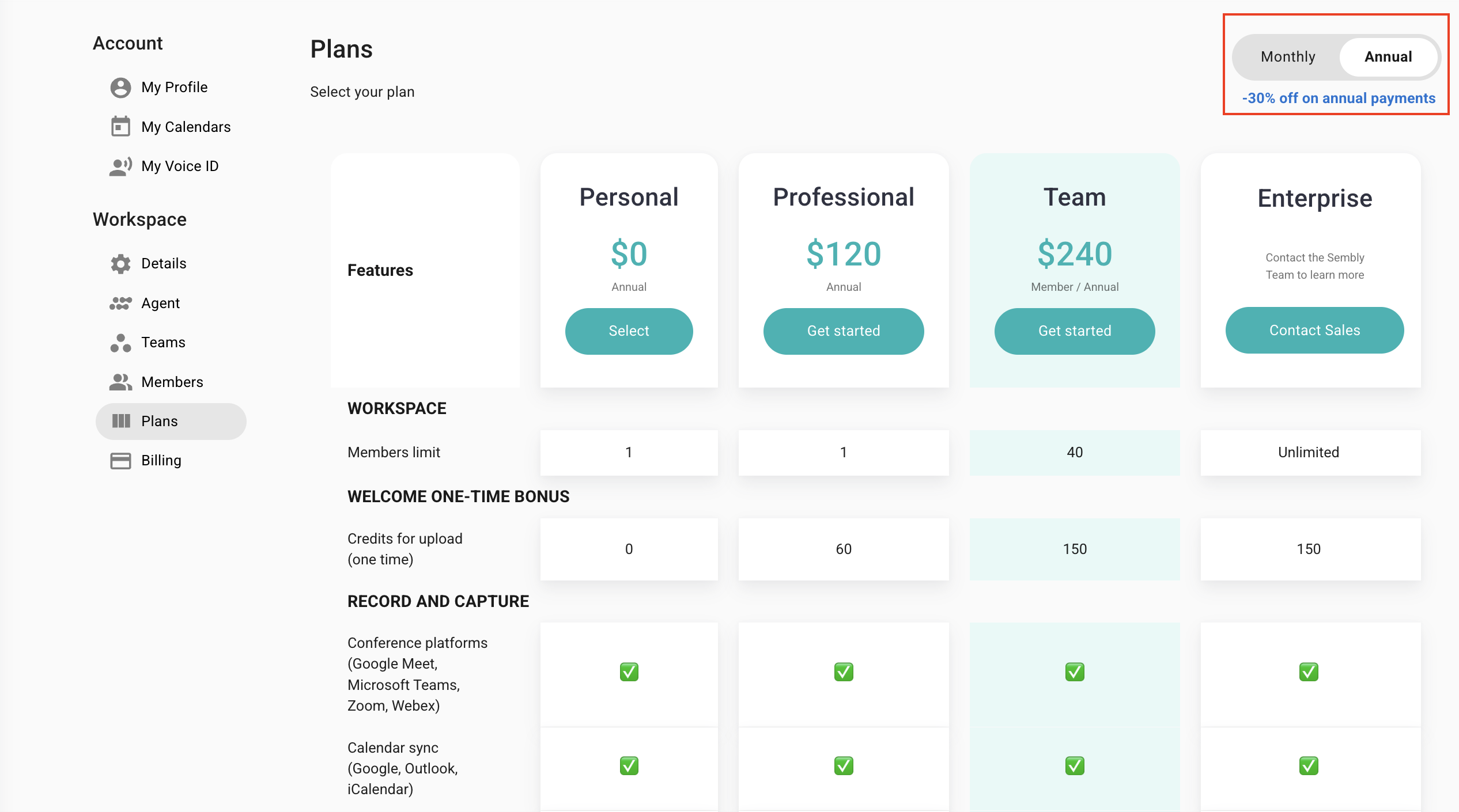Open the Billing menu item
1459x812 pixels.
pyautogui.click(x=161, y=461)
